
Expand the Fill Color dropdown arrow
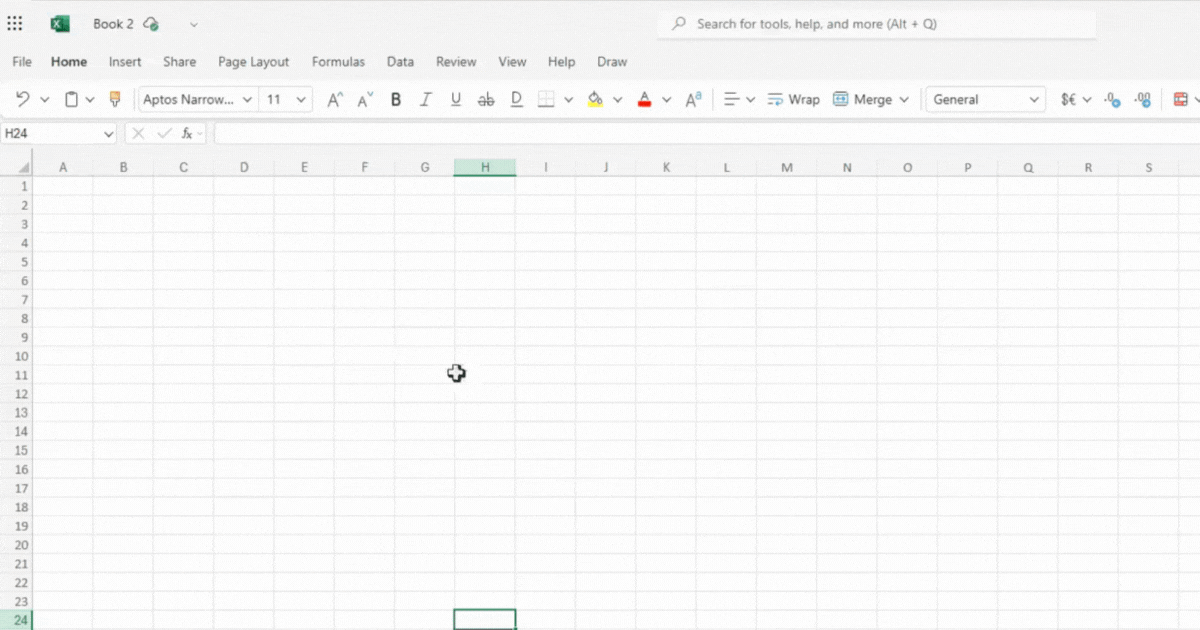617,100
